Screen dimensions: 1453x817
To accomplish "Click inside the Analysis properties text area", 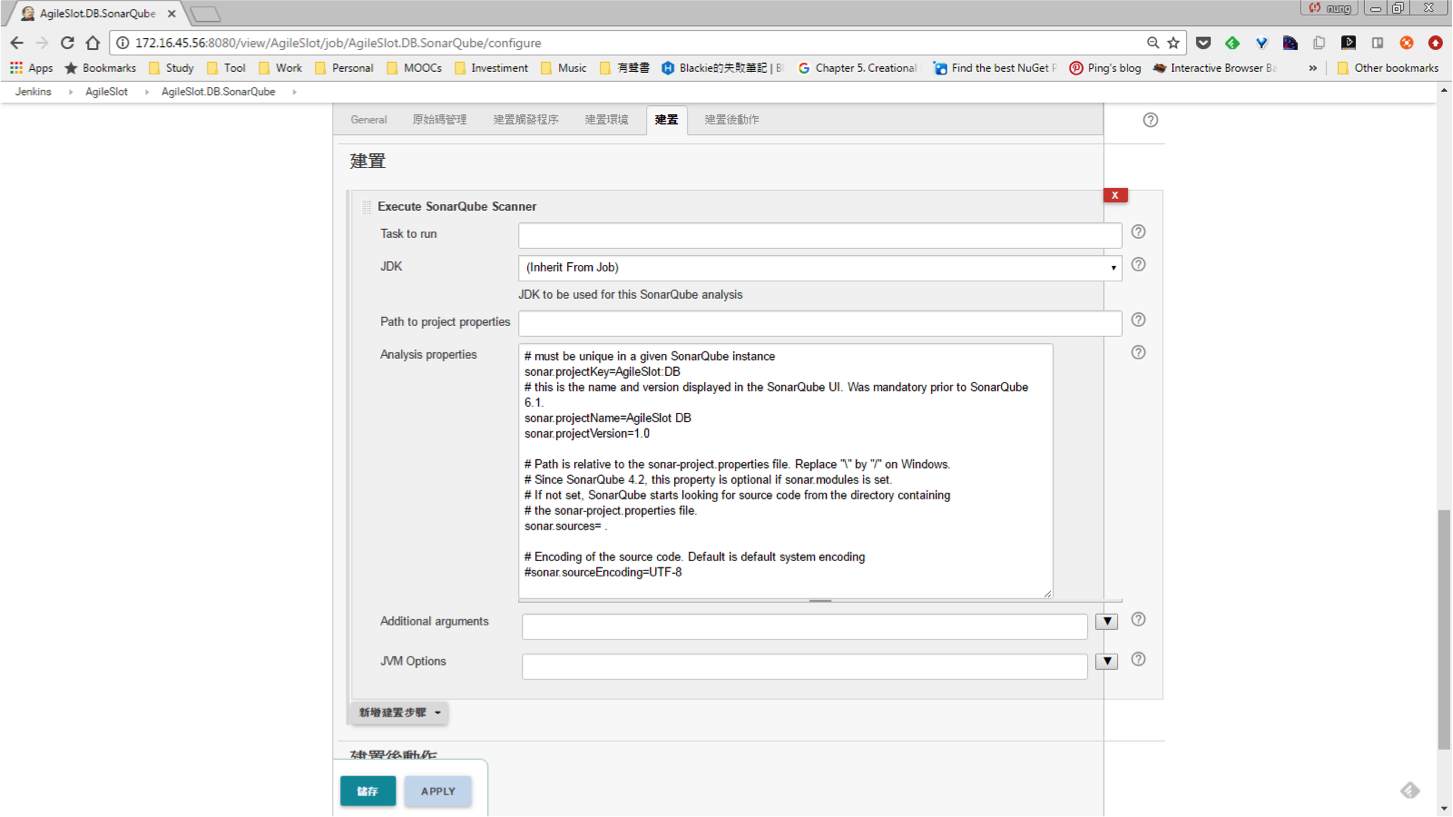I will pos(785,471).
